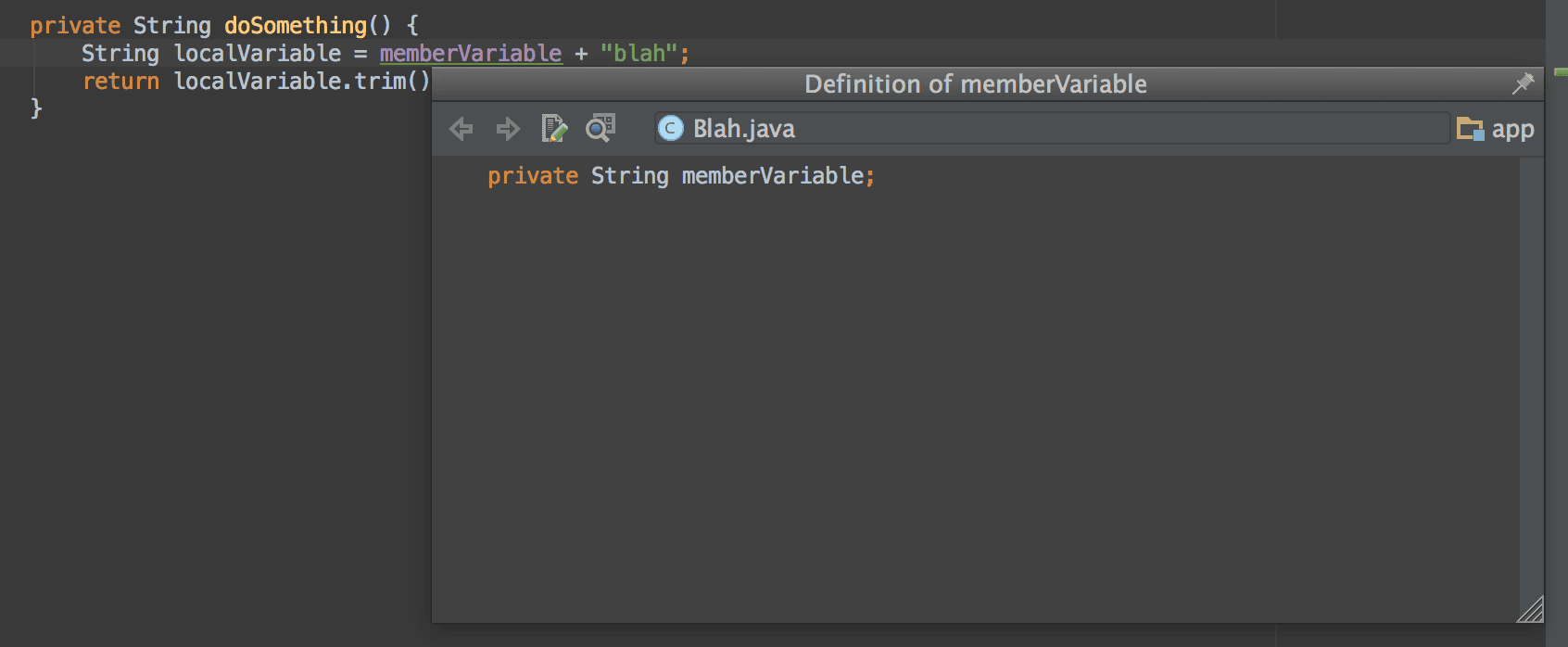Follow the underlined memberVariable link in editor
1568x647 pixels.
click(x=470, y=54)
